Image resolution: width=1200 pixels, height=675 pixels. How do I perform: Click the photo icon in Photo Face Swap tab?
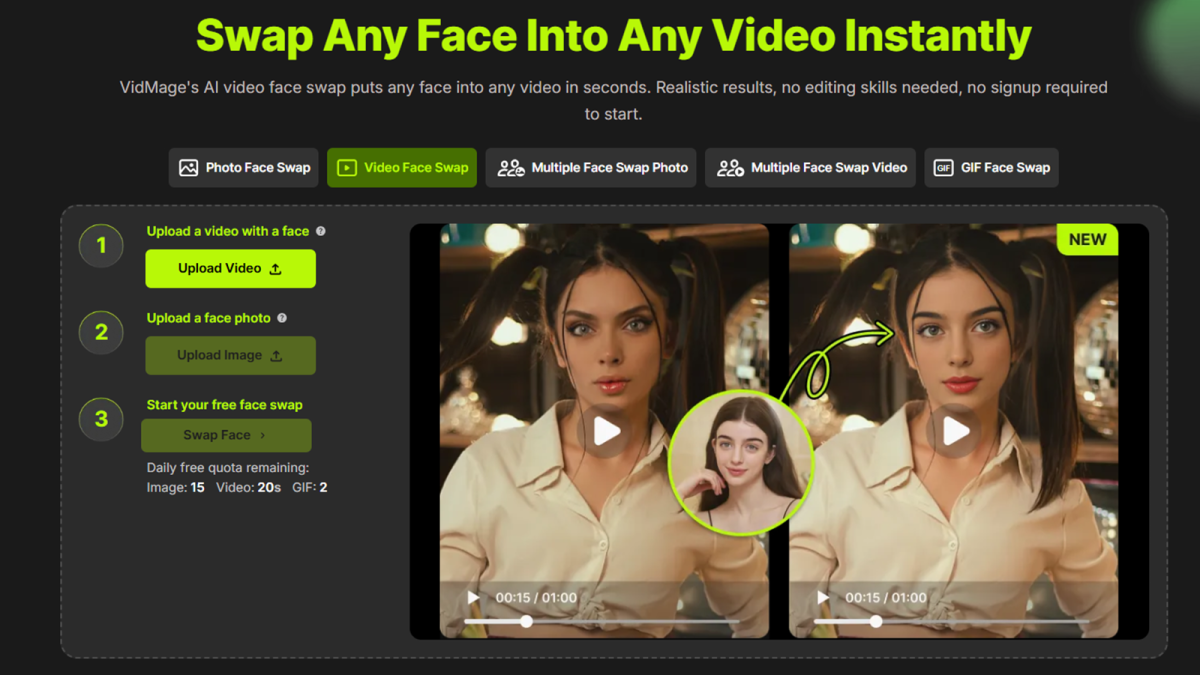[x=188, y=168]
